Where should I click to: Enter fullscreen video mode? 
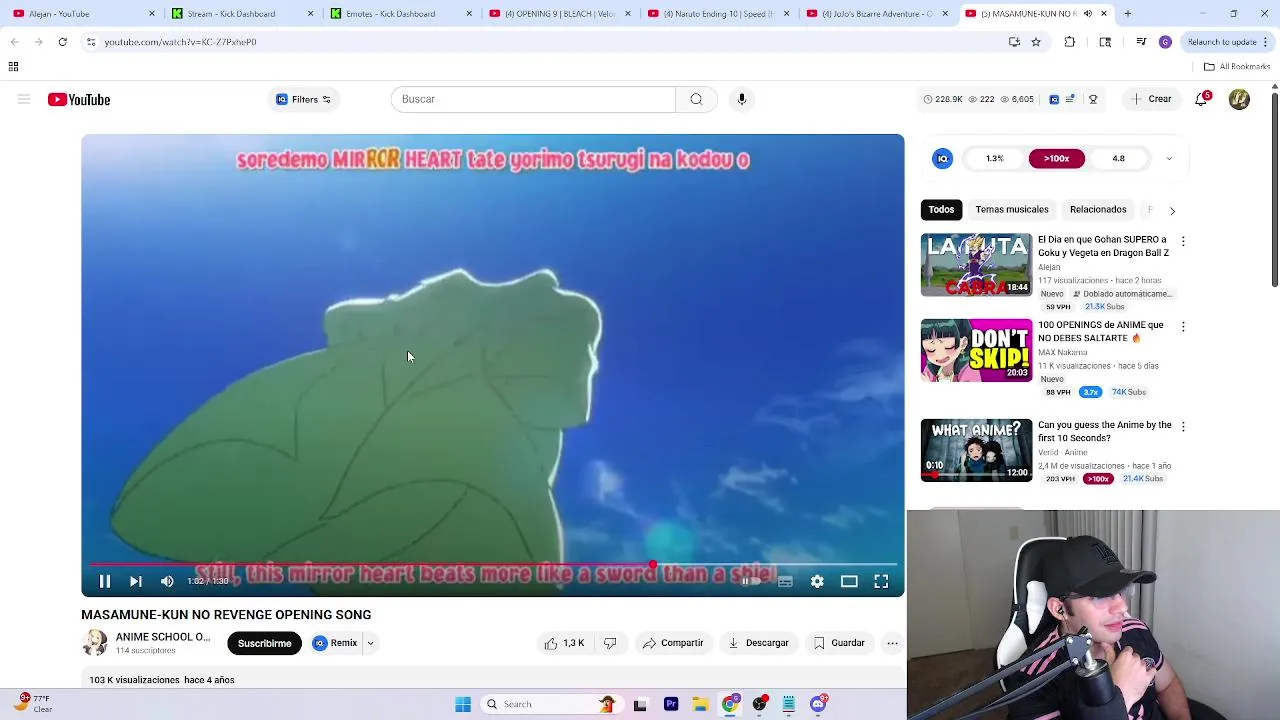point(881,581)
